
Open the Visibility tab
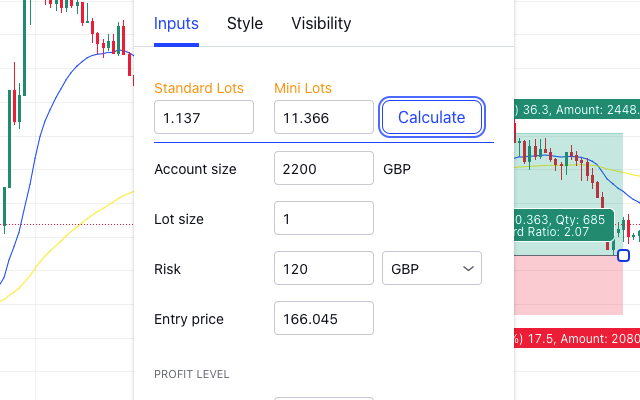(321, 23)
